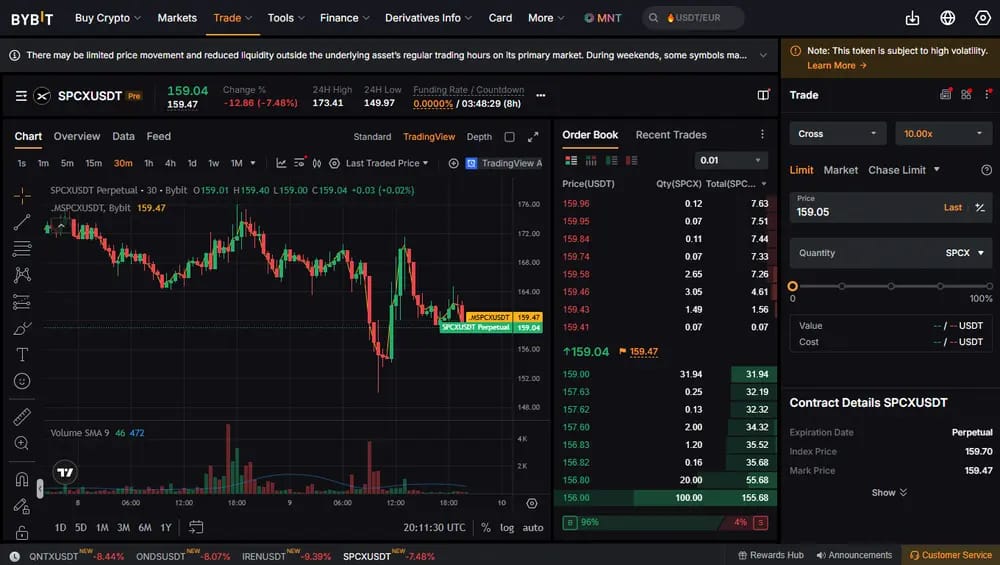This screenshot has width=1000, height=565.
Task: Open order book precision 0.01 dropdown
Action: (x=731, y=160)
